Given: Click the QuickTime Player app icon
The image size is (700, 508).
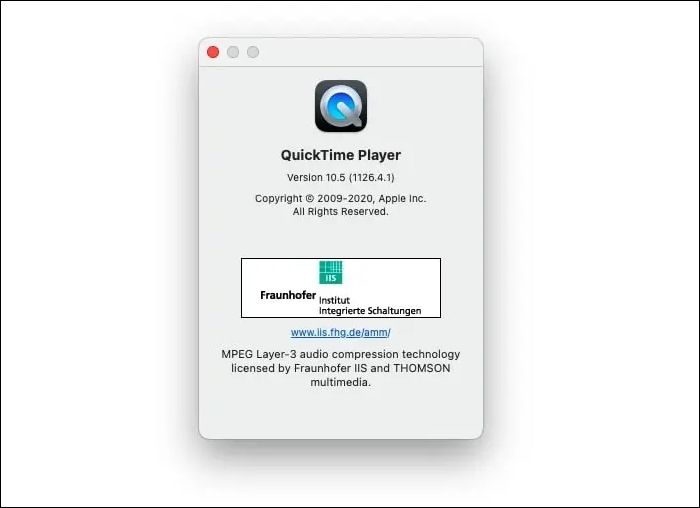Looking at the screenshot, I should (x=341, y=106).
